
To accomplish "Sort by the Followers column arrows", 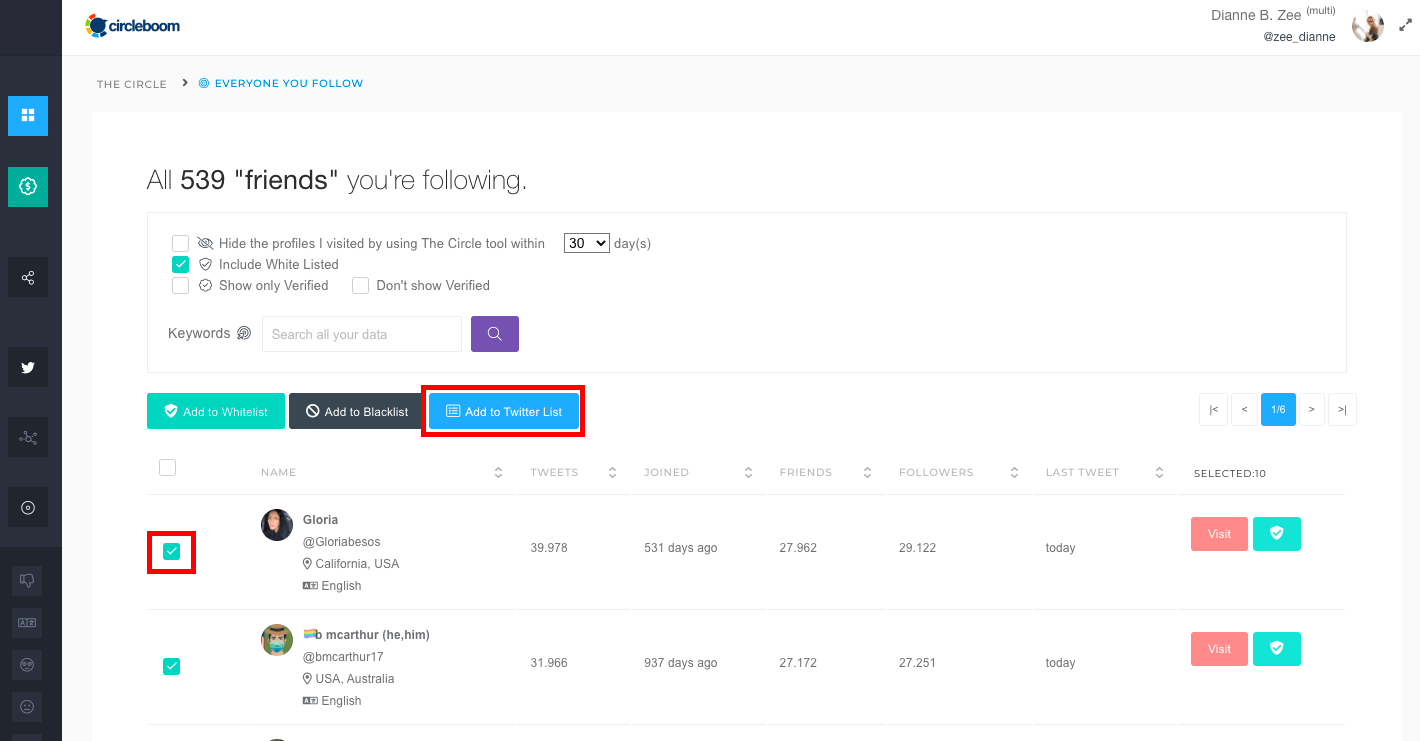I will (x=1014, y=472).
